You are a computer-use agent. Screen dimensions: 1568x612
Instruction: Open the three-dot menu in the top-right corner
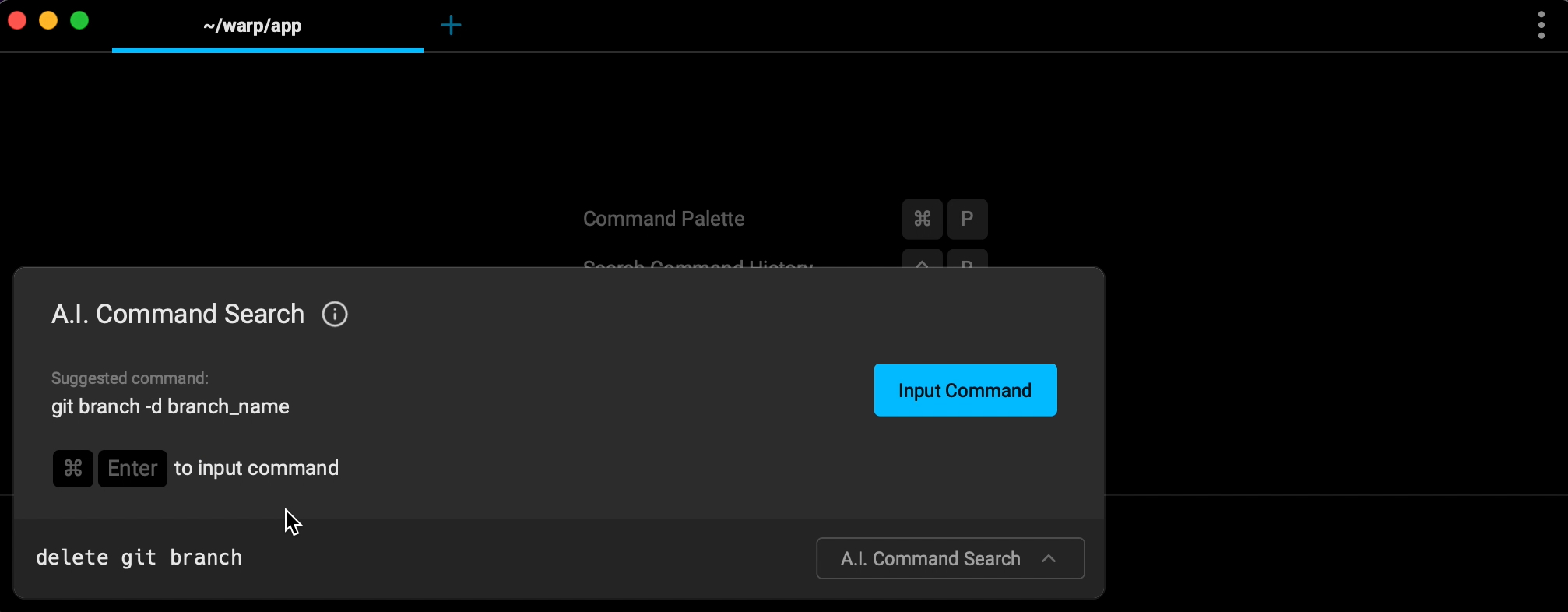[x=1541, y=25]
